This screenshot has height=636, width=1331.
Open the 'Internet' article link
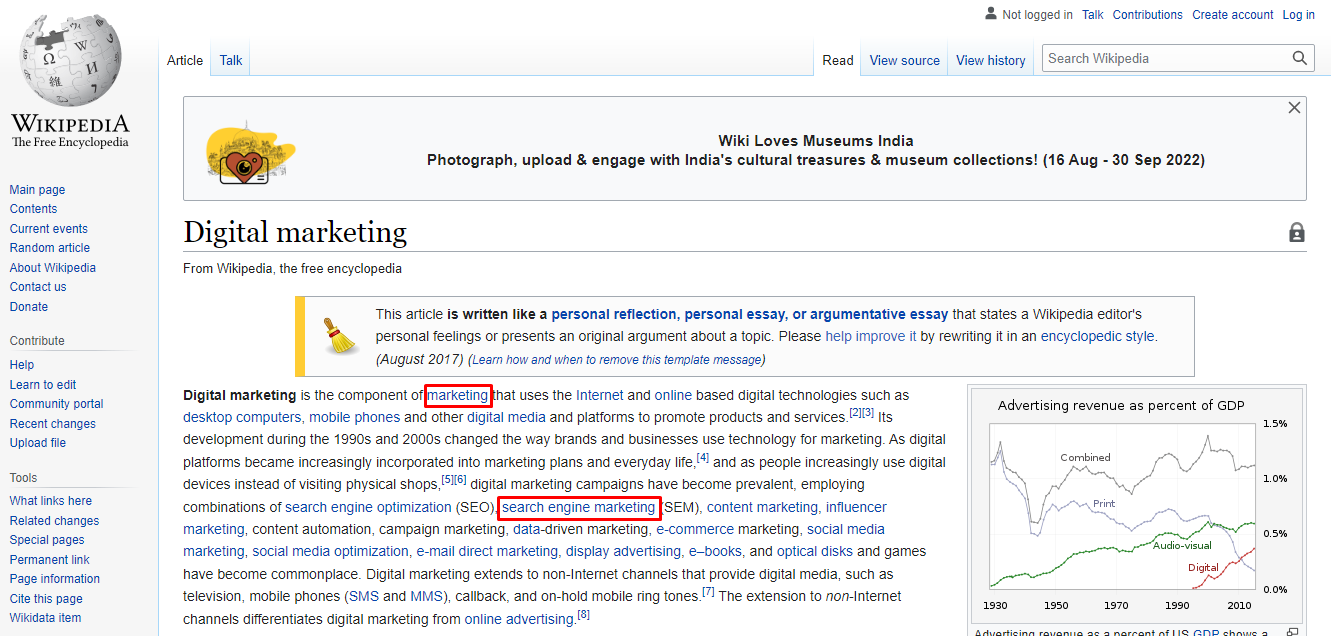click(x=599, y=395)
